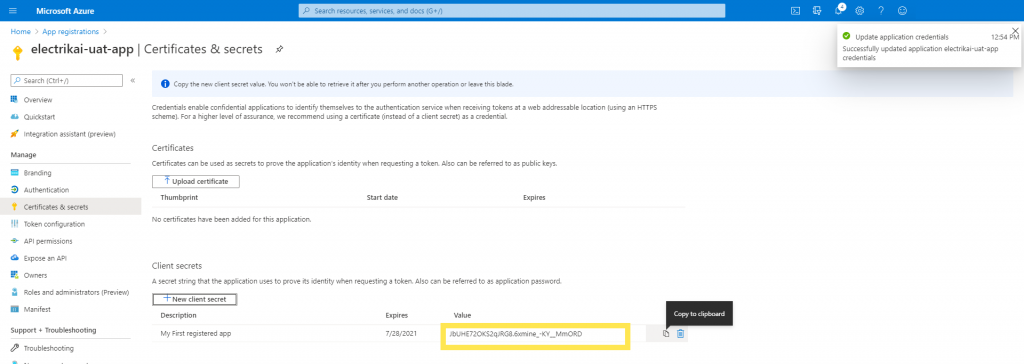Click the Owners people icon
The height and width of the screenshot is (364, 1024).
pyautogui.click(x=14, y=275)
